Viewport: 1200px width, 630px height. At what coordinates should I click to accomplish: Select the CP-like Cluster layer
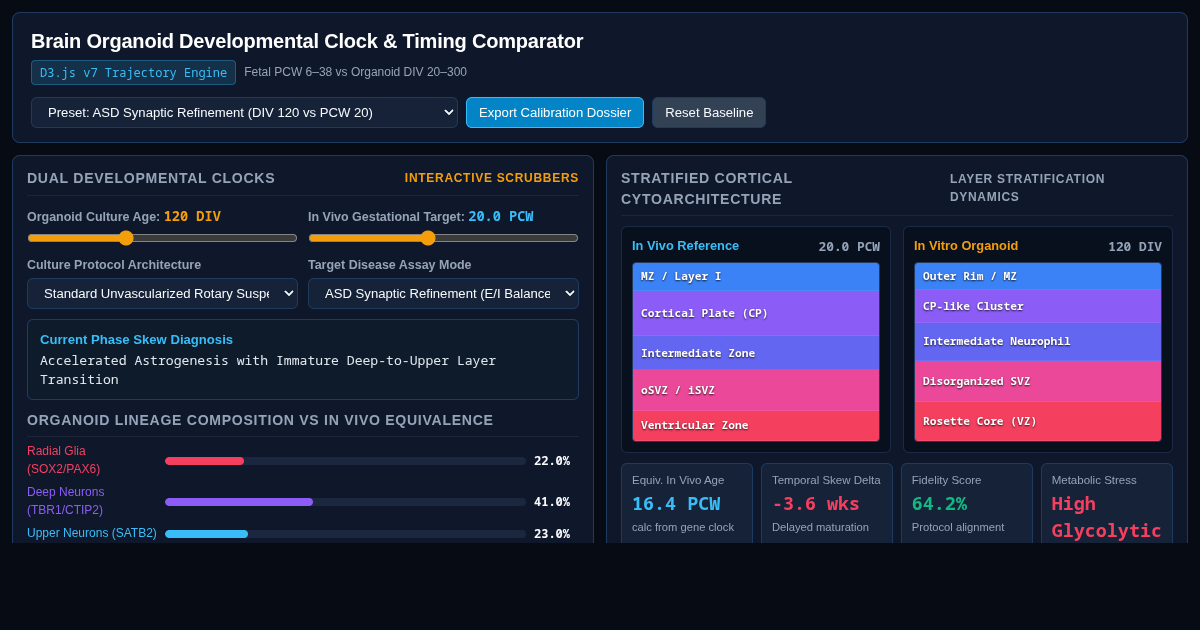(1038, 306)
